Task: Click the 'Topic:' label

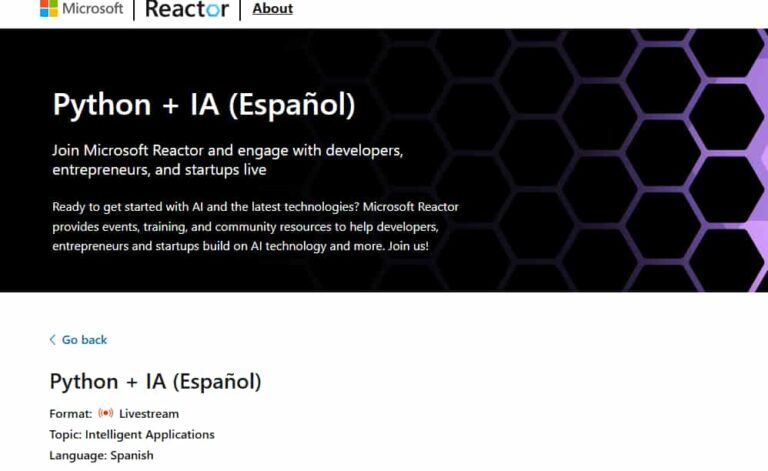Action: 65,434
